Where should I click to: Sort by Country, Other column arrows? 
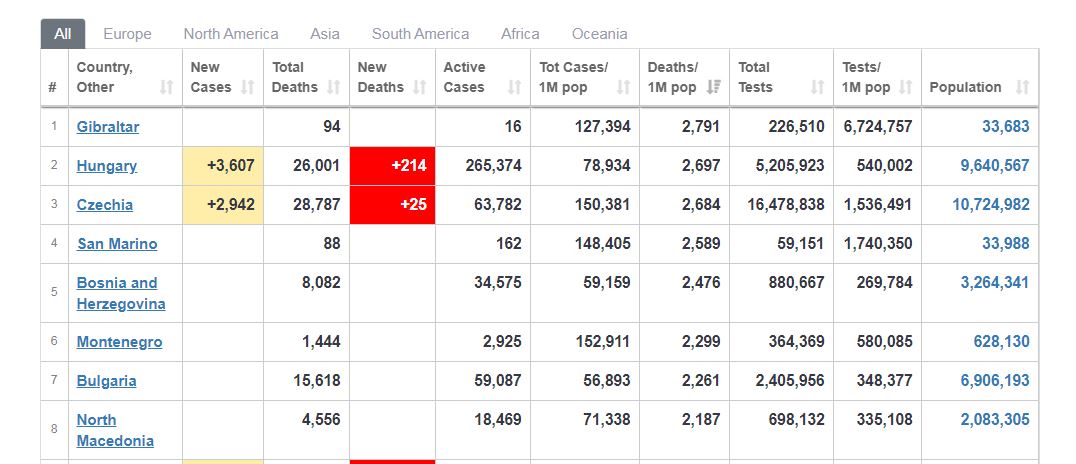(167, 87)
